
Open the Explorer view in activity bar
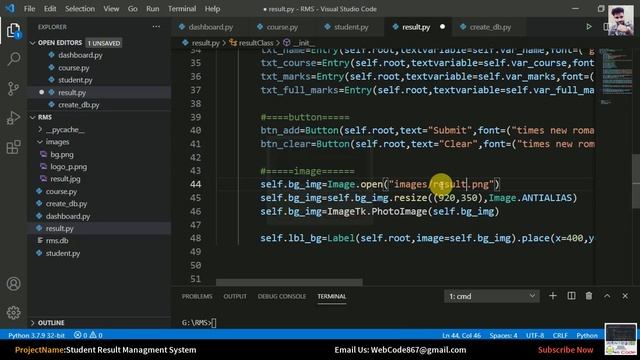tap(13, 30)
